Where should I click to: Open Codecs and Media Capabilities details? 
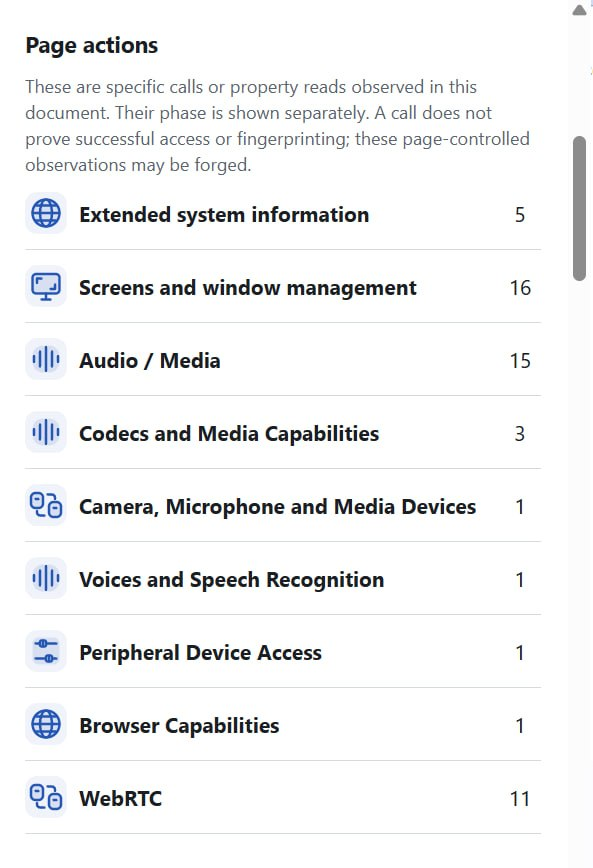click(x=283, y=433)
